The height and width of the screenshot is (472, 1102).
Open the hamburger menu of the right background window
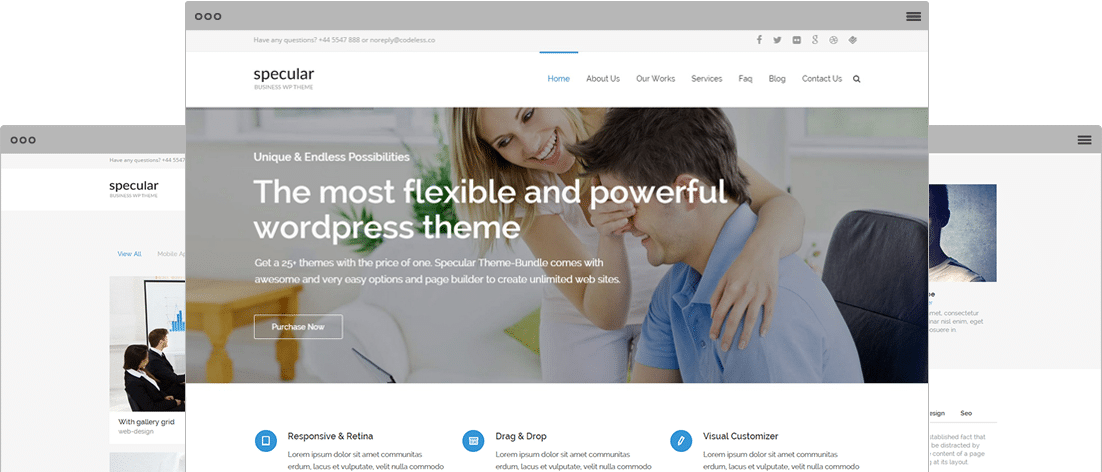click(x=1084, y=140)
